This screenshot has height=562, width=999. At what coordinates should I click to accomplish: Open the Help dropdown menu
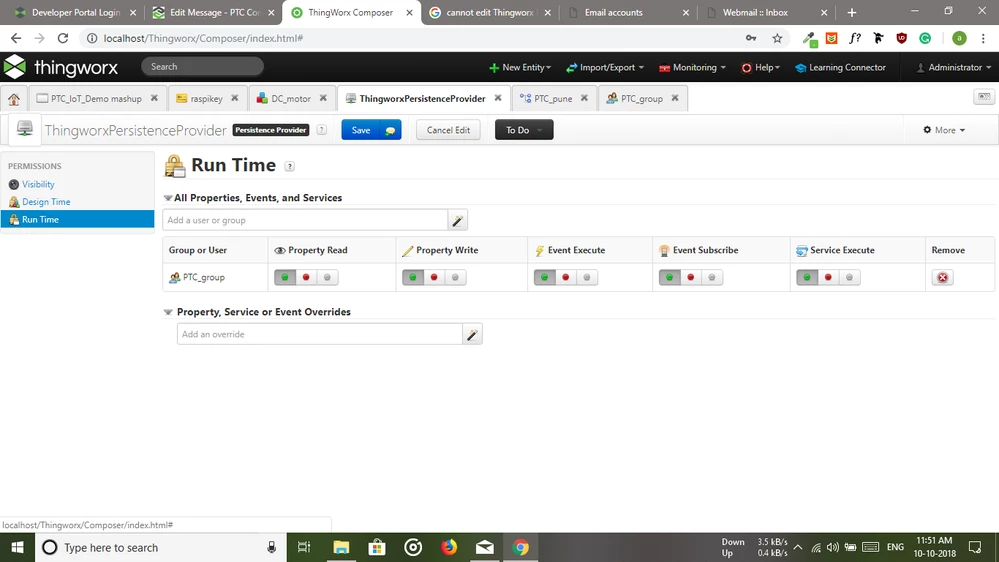coord(761,68)
